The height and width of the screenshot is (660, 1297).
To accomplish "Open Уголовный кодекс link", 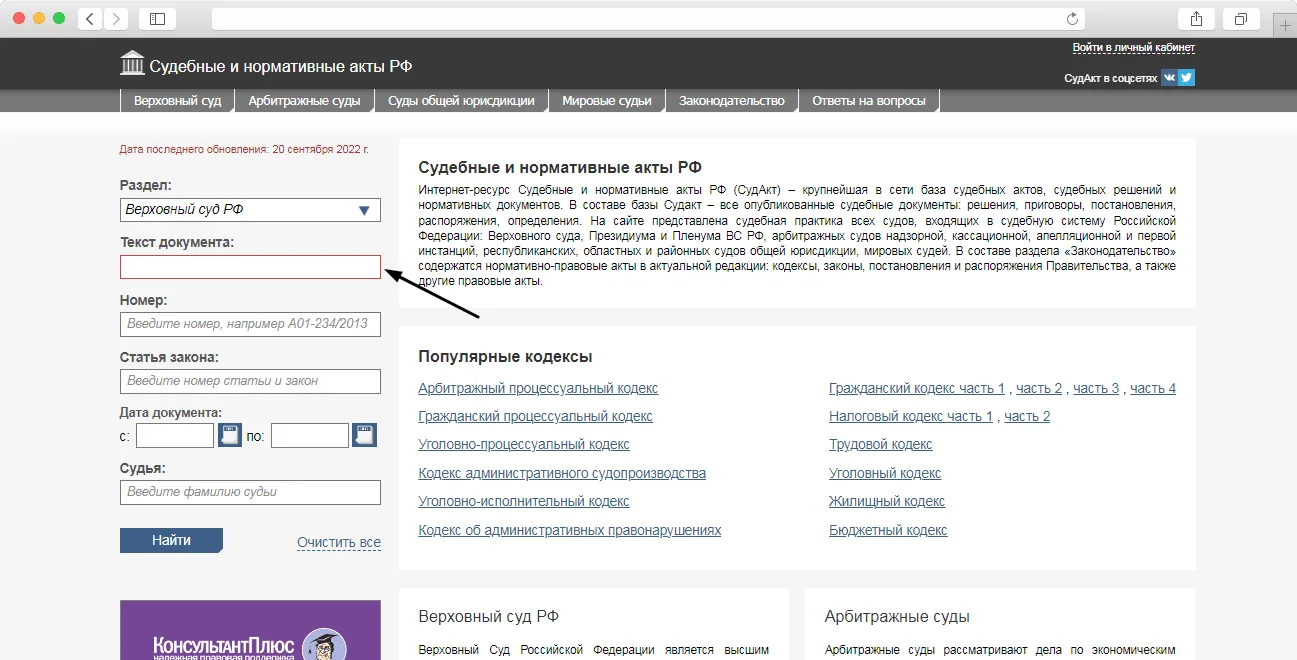I will (x=885, y=473).
